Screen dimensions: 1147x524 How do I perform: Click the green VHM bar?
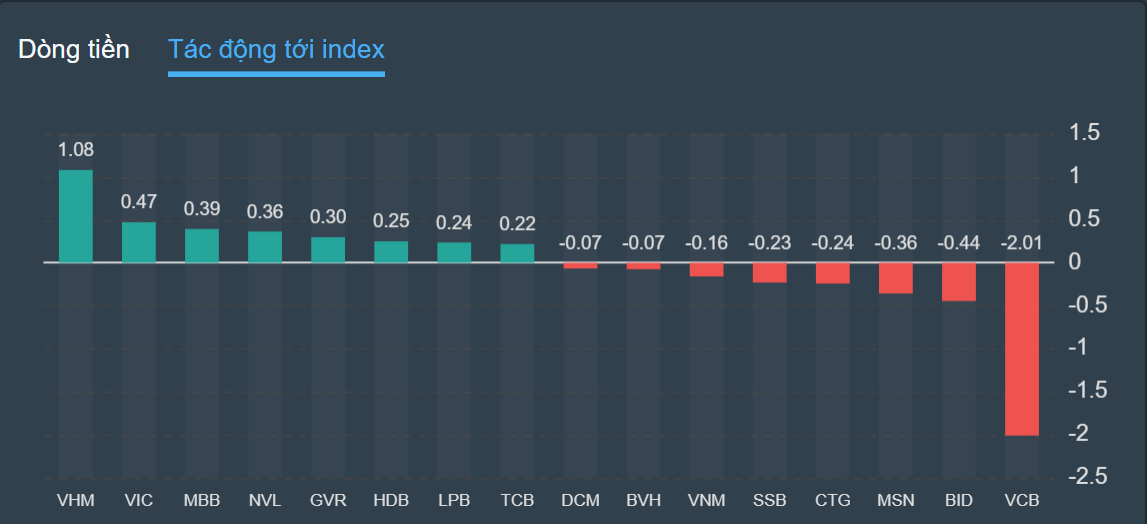tap(76, 216)
